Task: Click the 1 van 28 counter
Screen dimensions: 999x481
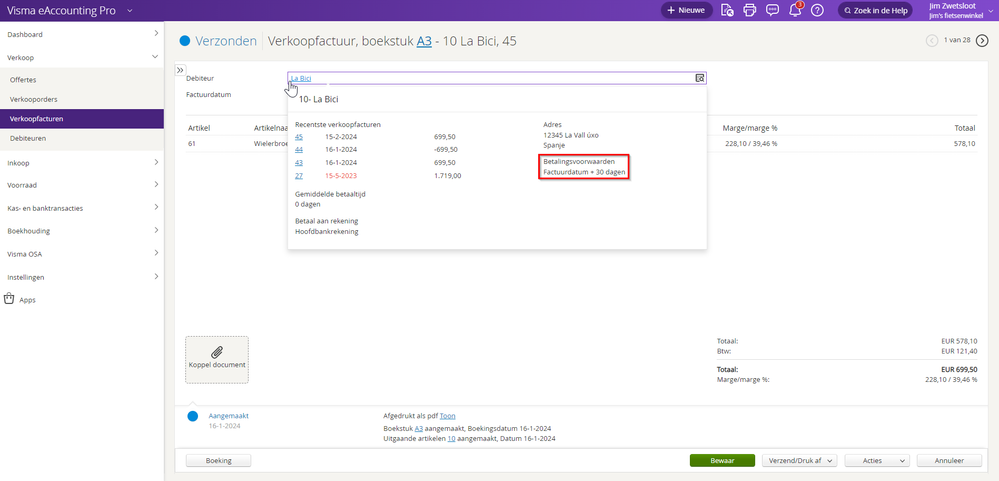Action: coord(957,41)
